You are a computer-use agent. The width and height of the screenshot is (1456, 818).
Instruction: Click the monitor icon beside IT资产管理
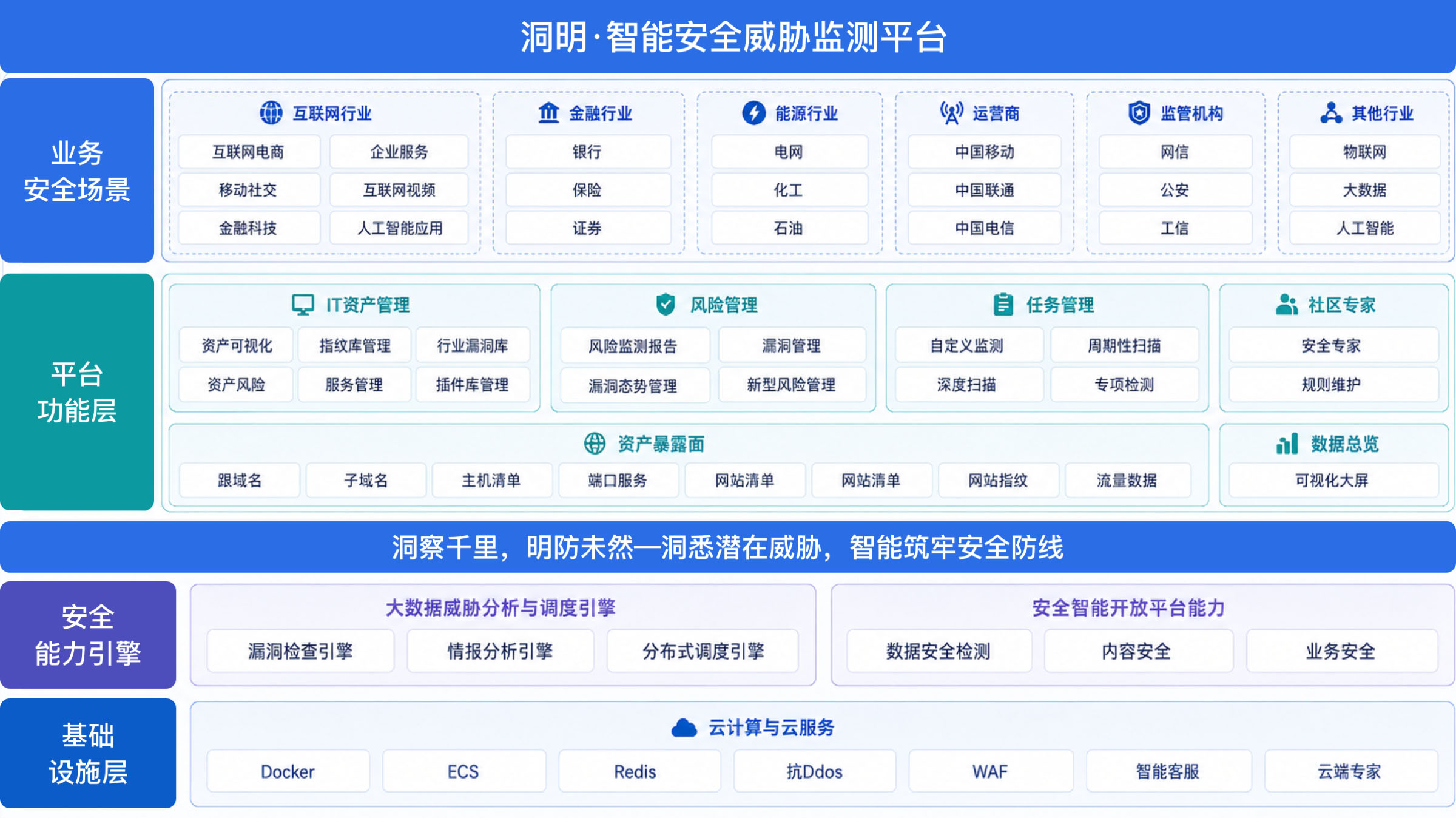pos(303,305)
